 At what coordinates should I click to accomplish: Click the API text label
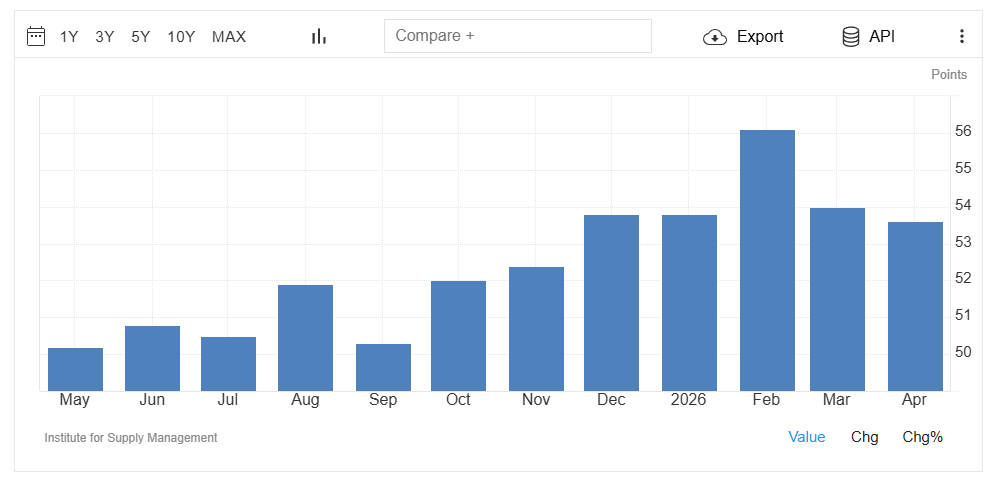[882, 37]
